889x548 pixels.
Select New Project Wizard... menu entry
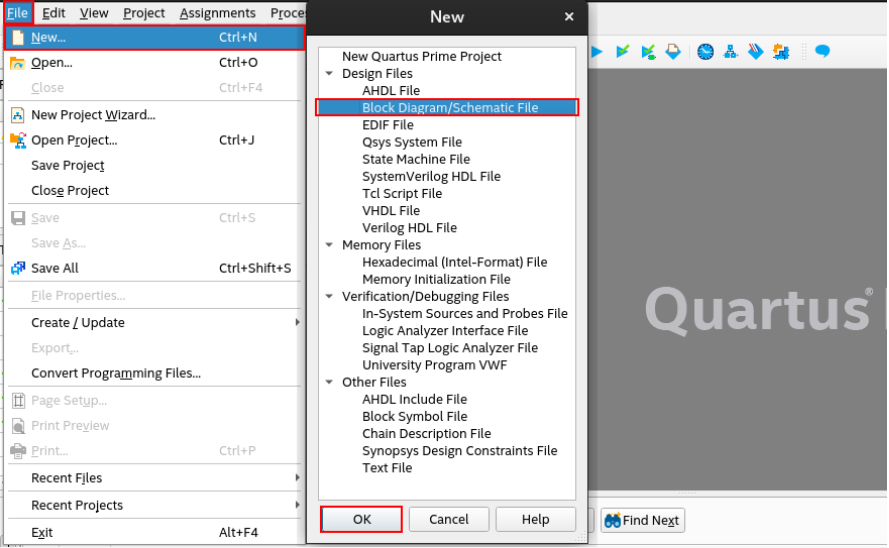(x=154, y=115)
